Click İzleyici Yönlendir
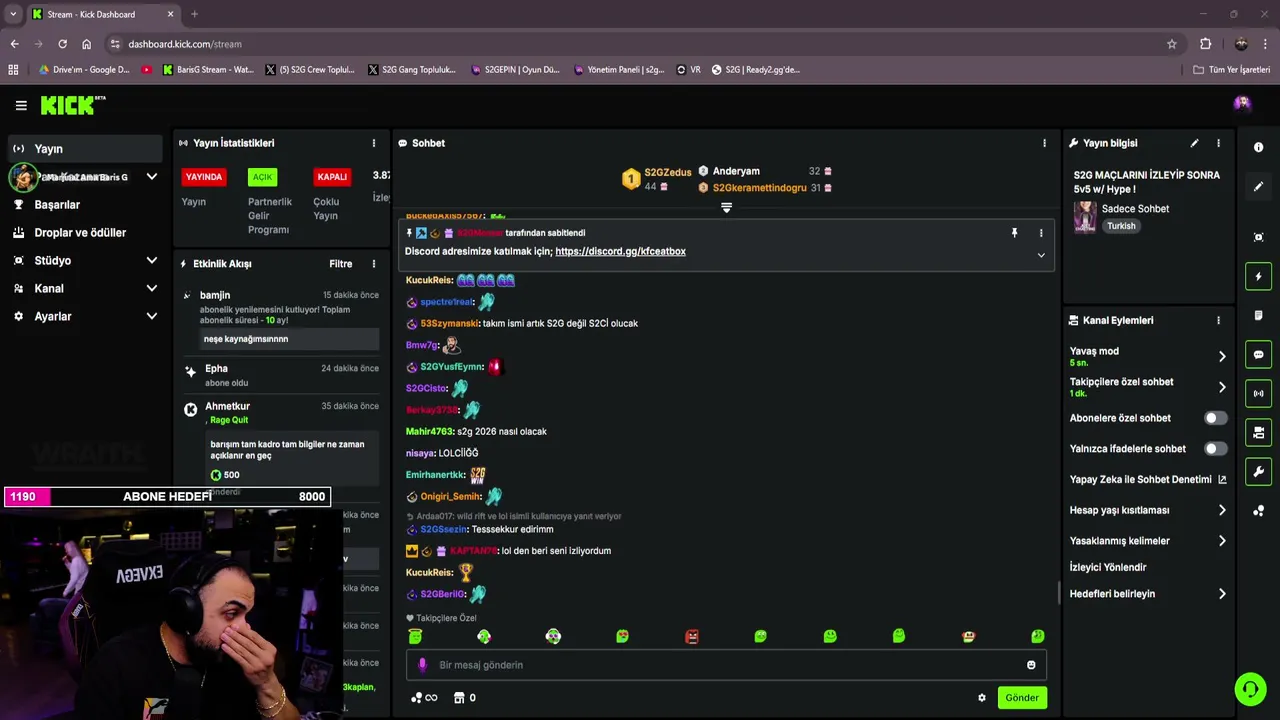Image resolution: width=1280 pixels, height=720 pixels. 1108,567
